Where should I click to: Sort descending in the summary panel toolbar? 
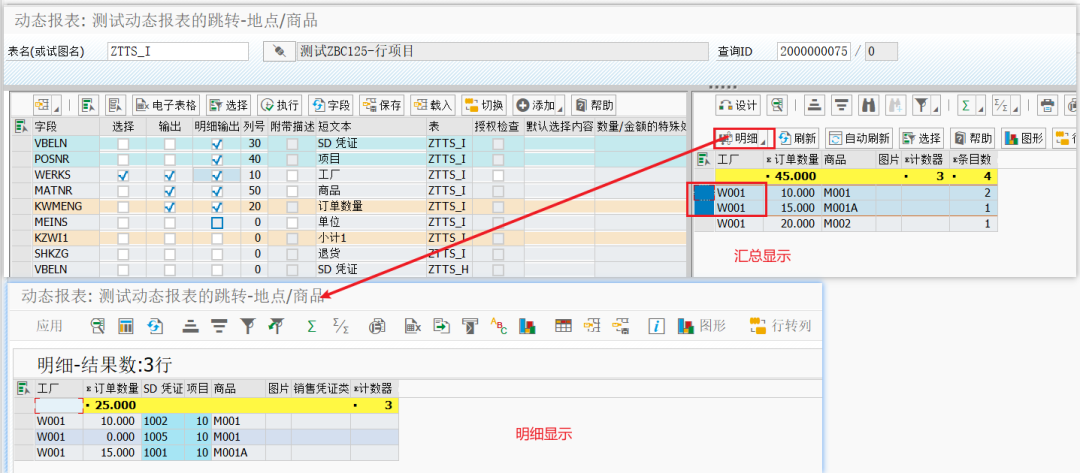841,105
